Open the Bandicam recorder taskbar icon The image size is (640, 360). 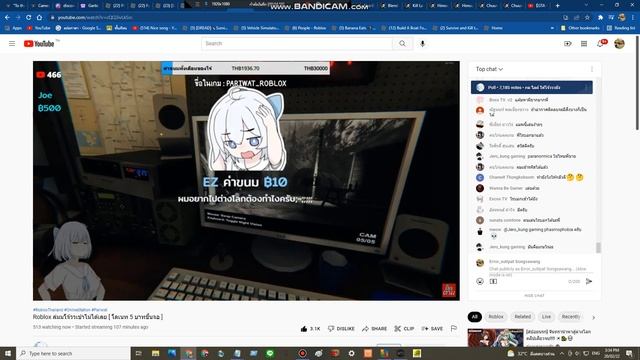(x=302, y=353)
